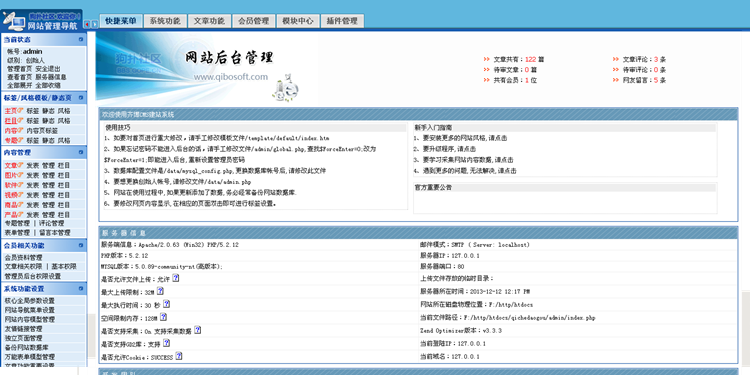
Task: Collapse the 系统功能设置 sidebar section
Action: pyautogui.click(x=81, y=289)
